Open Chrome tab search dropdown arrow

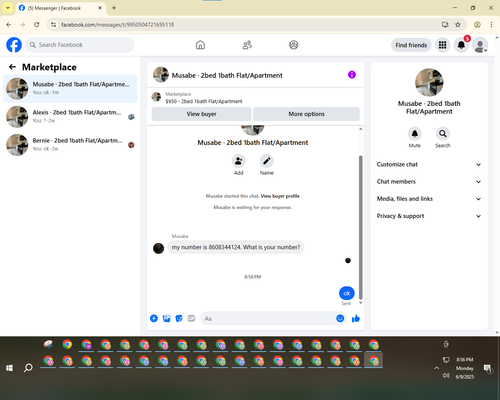point(8,8)
